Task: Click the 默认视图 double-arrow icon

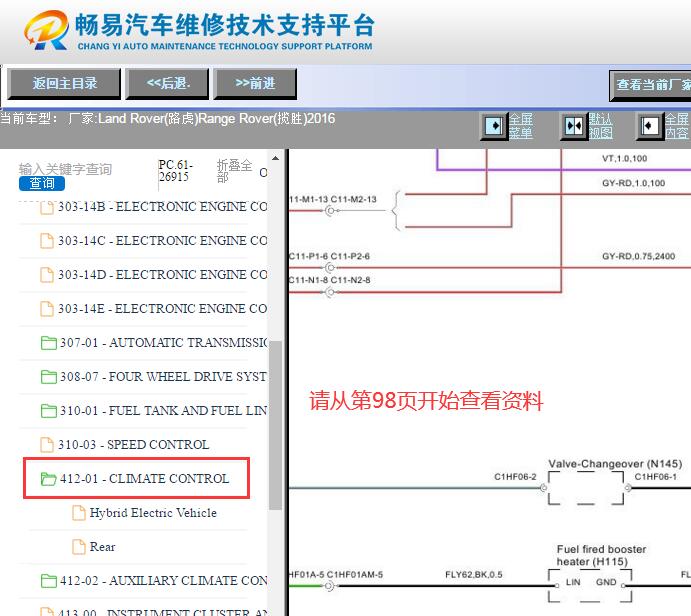Action: [x=574, y=126]
